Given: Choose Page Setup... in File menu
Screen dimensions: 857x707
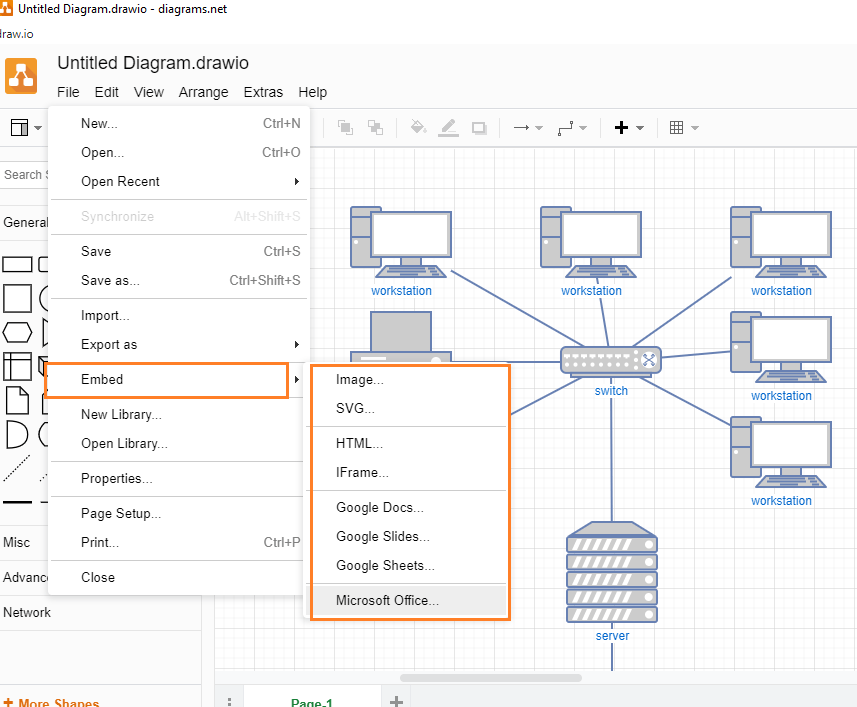Looking at the screenshot, I should 179,514.
